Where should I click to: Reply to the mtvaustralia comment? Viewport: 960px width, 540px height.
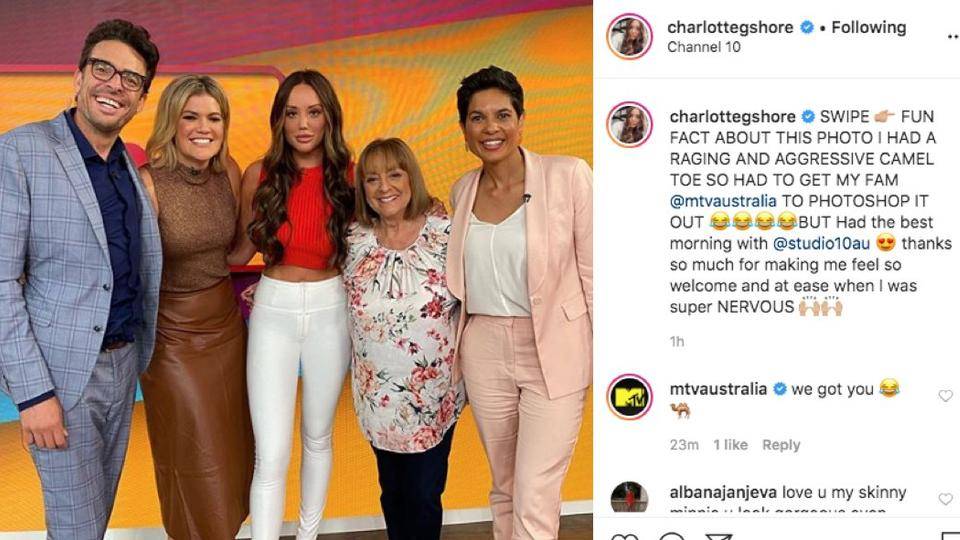pos(781,445)
